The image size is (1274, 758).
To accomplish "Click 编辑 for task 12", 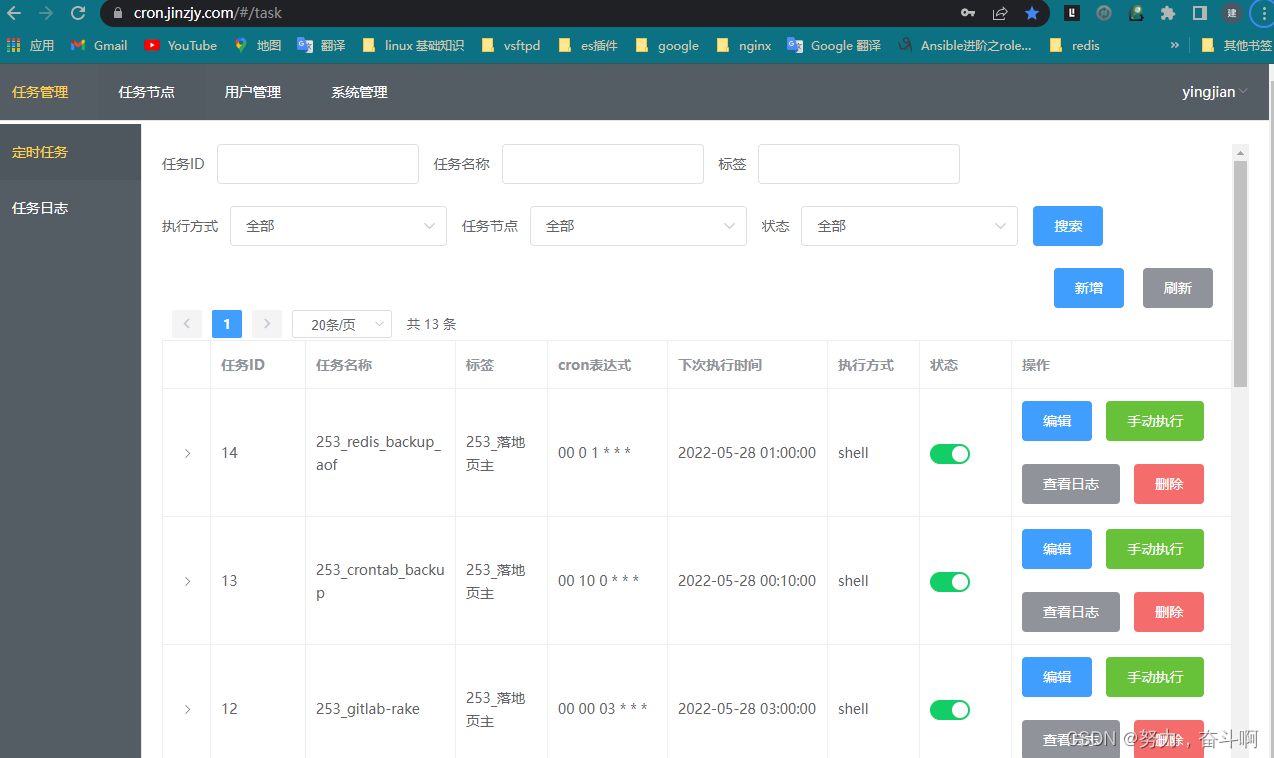I will 1057,677.
